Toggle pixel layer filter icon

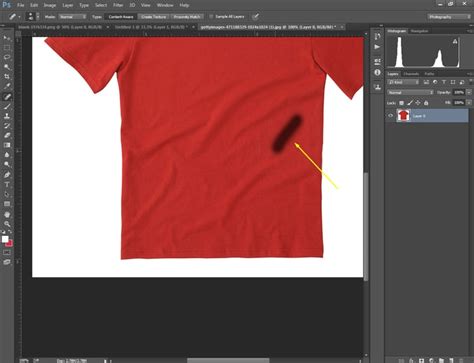pyautogui.click(x=426, y=82)
